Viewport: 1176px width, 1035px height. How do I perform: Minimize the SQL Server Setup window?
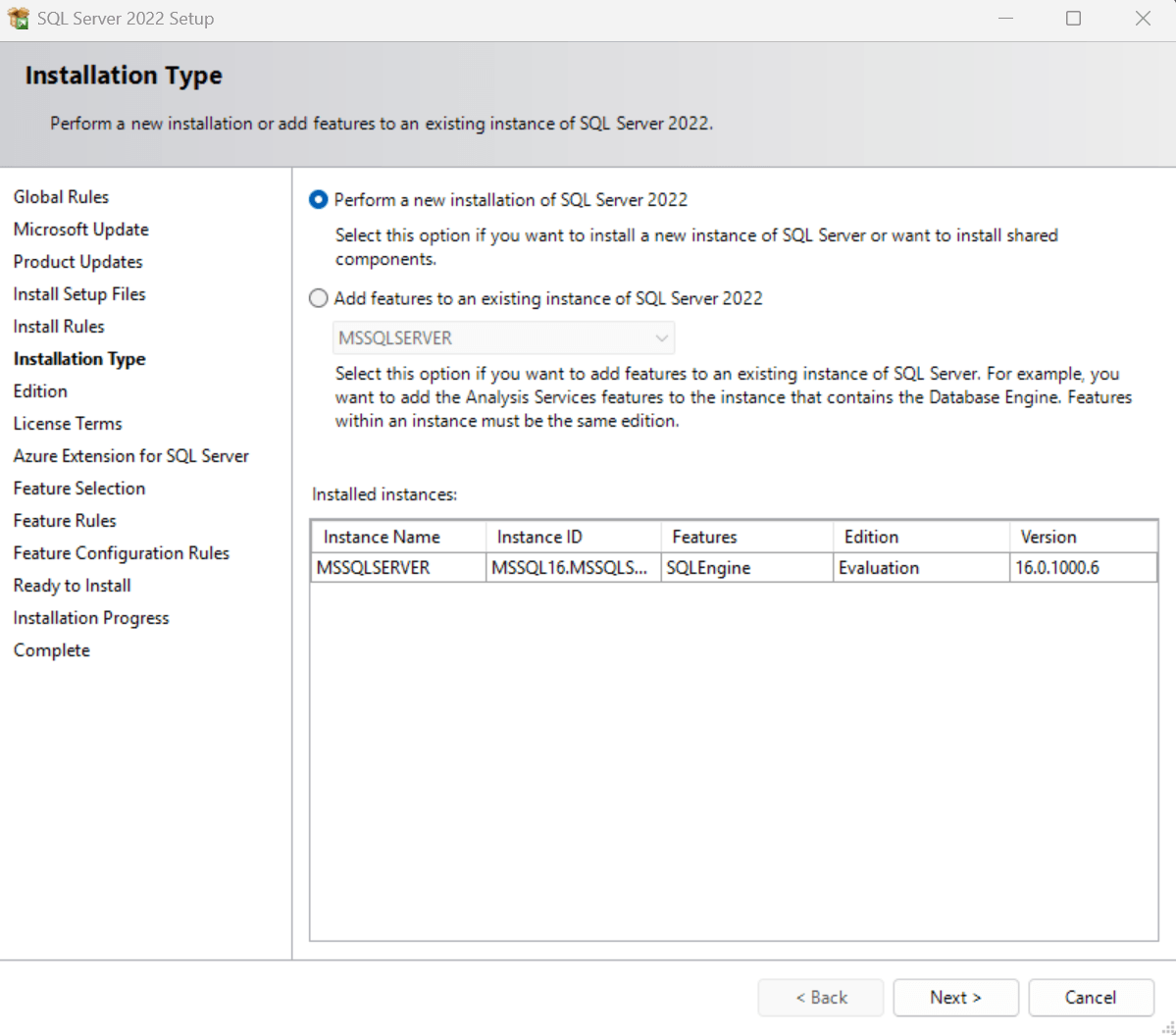[x=1004, y=19]
